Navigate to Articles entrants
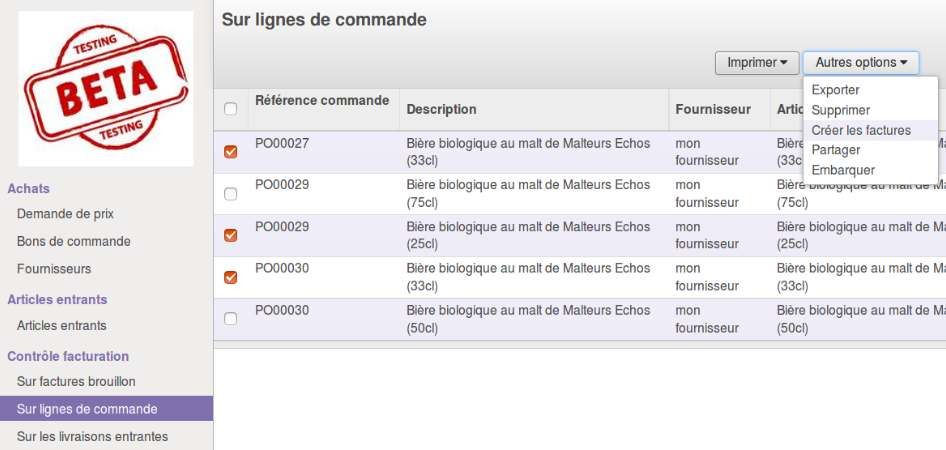This screenshot has width=946, height=450. 61,325
